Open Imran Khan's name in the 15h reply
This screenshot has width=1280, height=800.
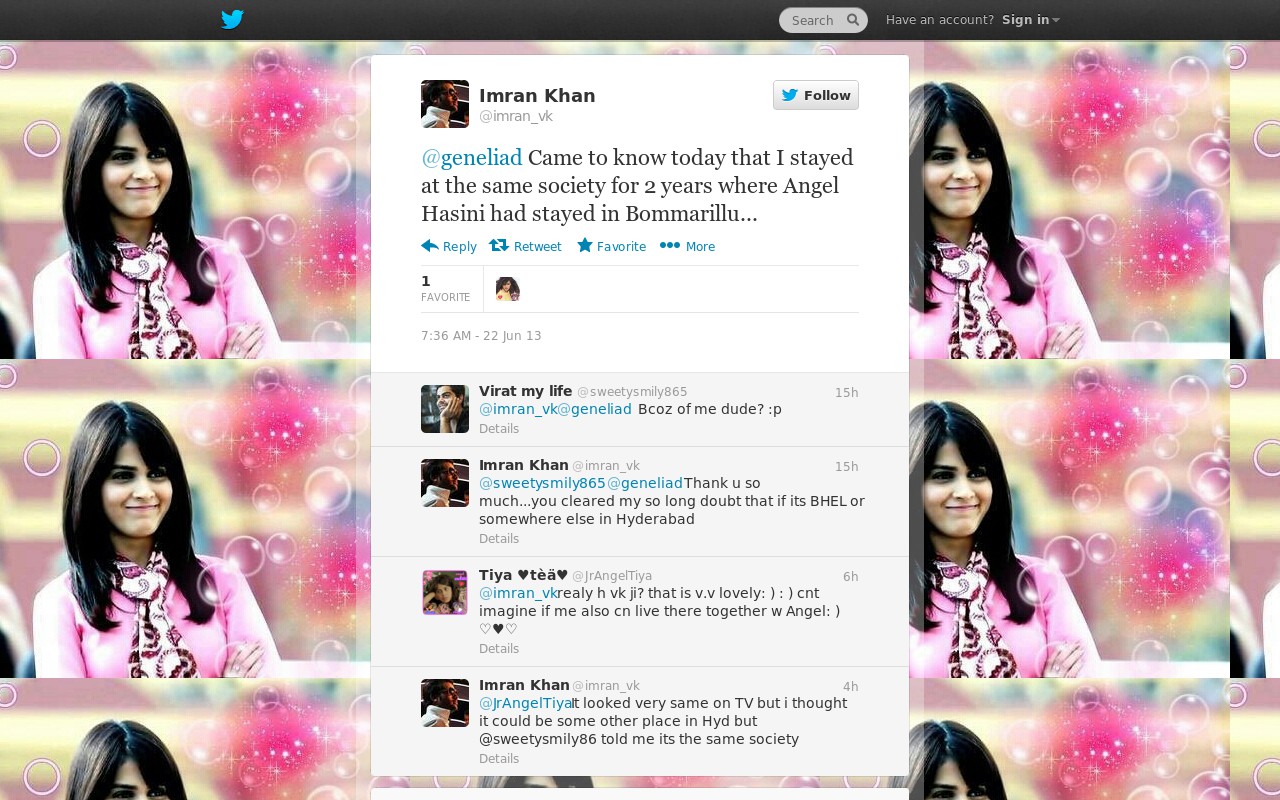click(x=524, y=465)
